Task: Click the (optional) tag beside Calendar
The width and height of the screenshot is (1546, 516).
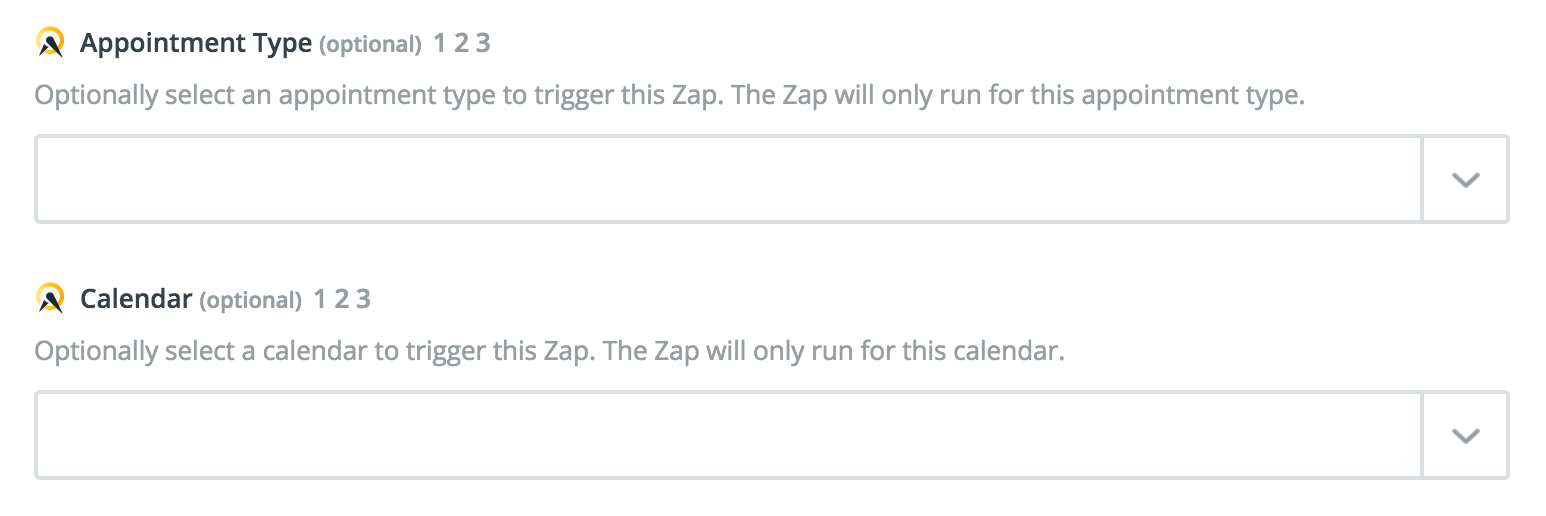Action: [x=250, y=300]
